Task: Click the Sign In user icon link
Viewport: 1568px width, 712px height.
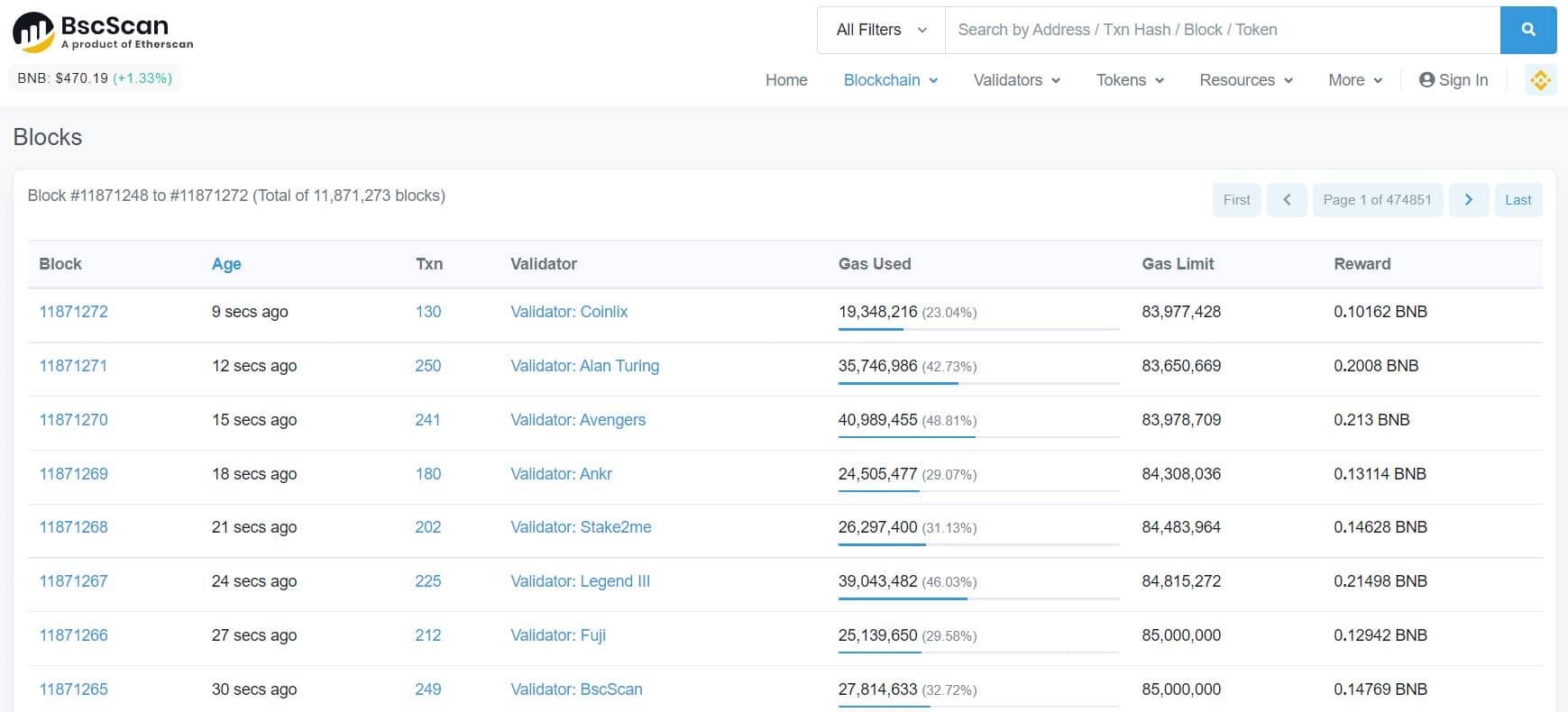Action: [x=1453, y=80]
